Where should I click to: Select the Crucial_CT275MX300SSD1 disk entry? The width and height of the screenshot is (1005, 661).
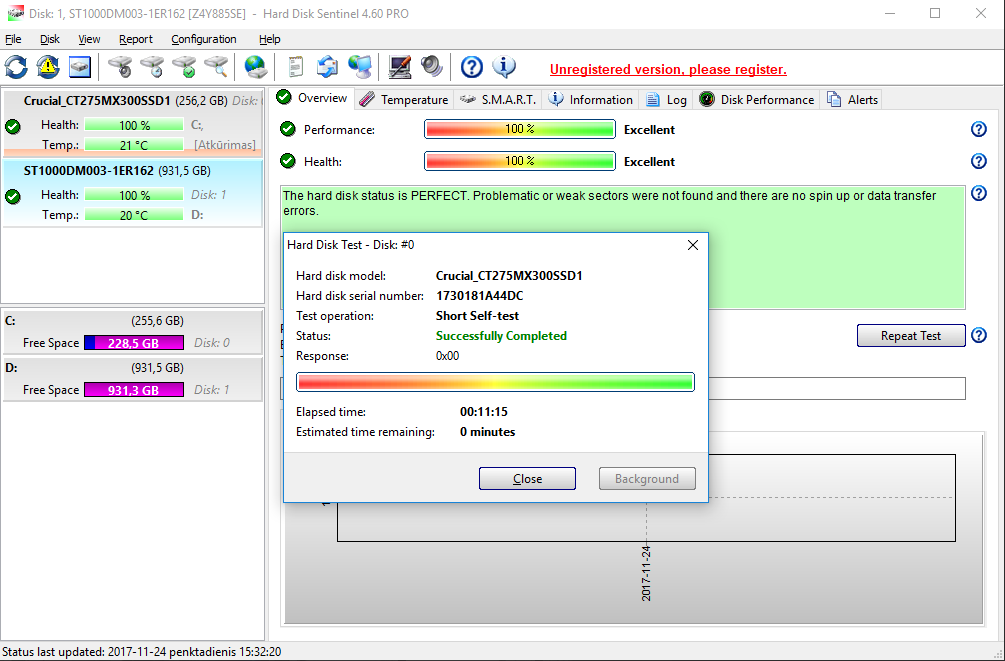coord(133,124)
